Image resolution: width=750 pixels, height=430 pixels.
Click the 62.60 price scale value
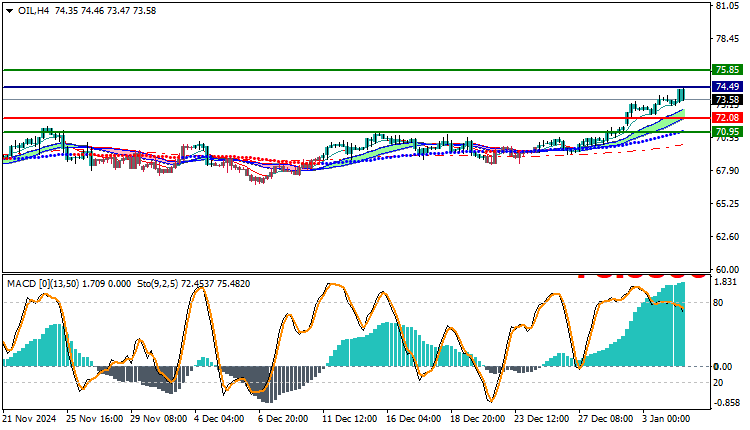click(x=727, y=237)
